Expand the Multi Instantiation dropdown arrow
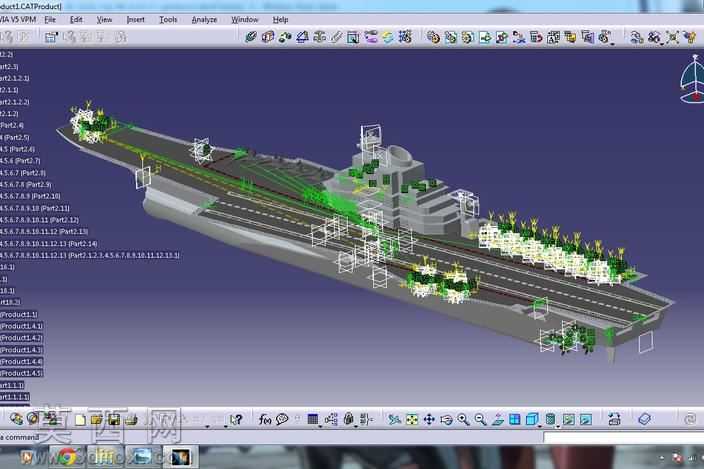This screenshot has height=469, width=704. 613,44
